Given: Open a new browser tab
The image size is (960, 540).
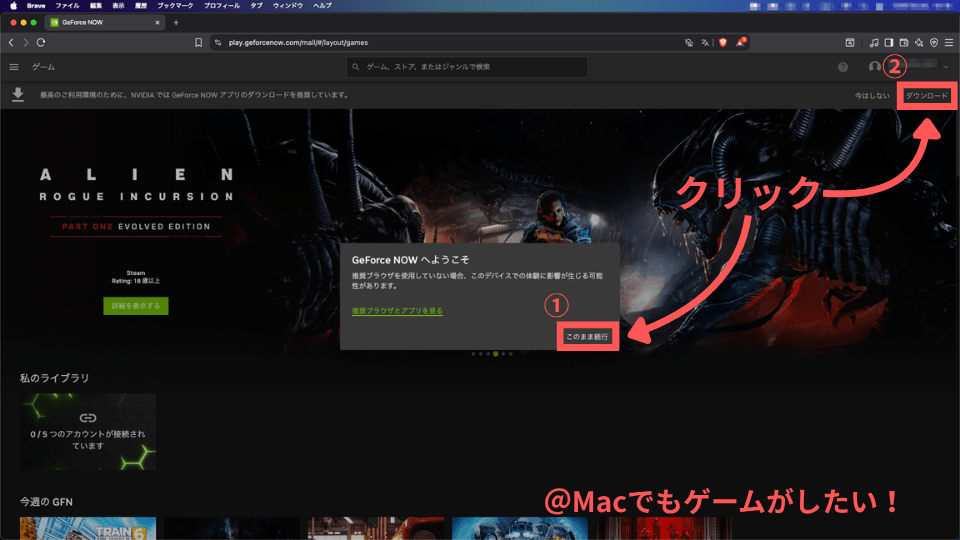Looking at the screenshot, I should click(x=176, y=22).
